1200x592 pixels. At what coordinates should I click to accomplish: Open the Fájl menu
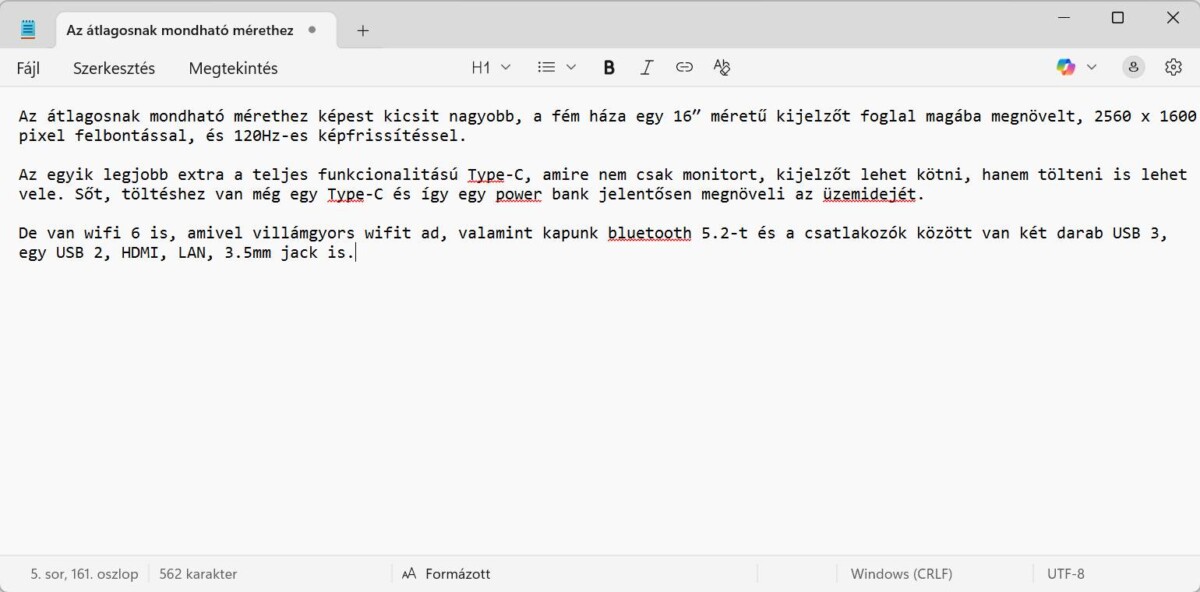coord(30,68)
